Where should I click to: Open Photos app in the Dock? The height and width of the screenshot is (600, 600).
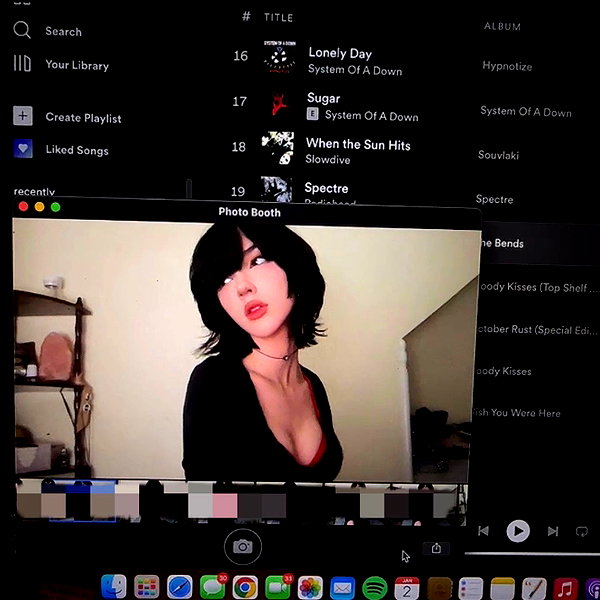310,587
